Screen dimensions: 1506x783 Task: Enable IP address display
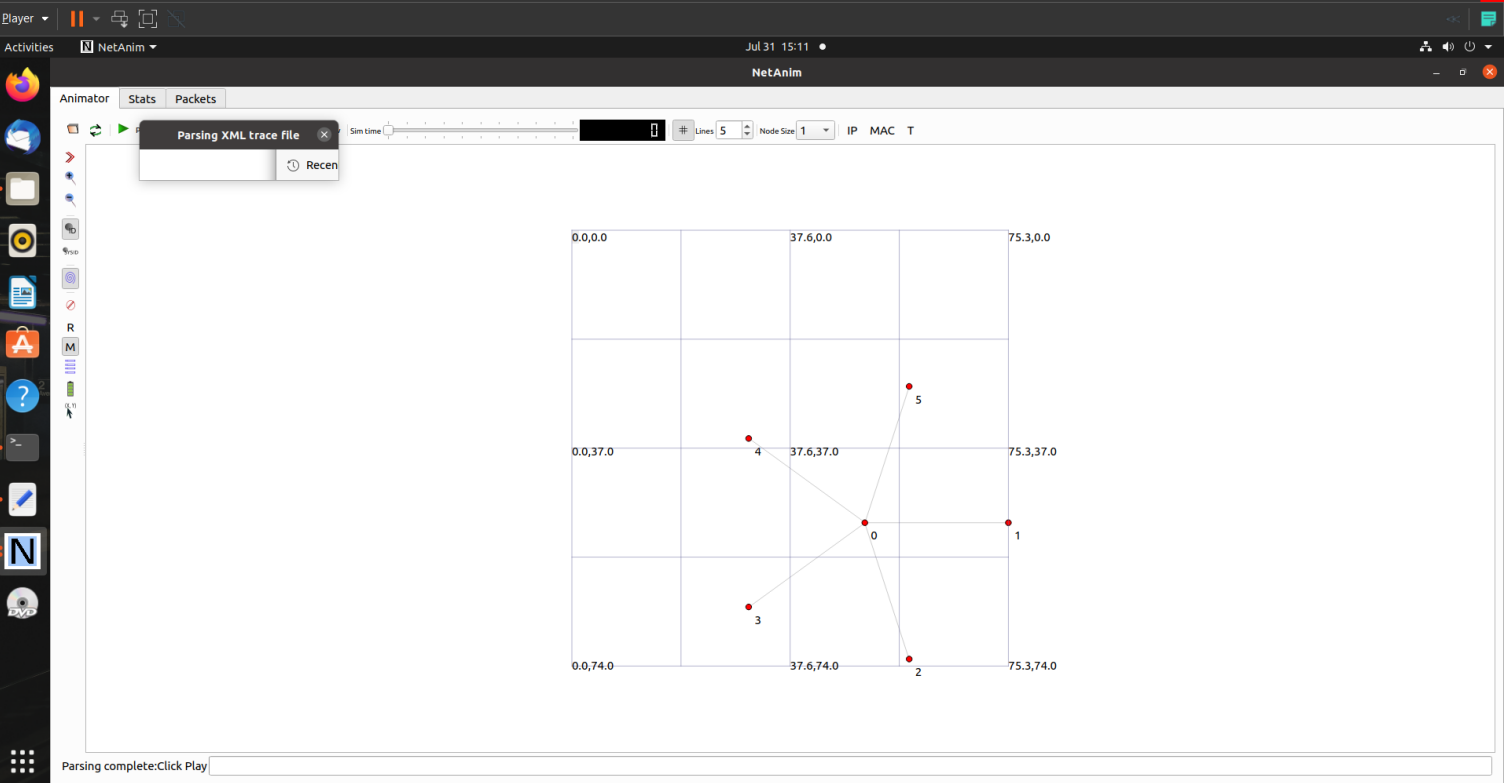(851, 130)
